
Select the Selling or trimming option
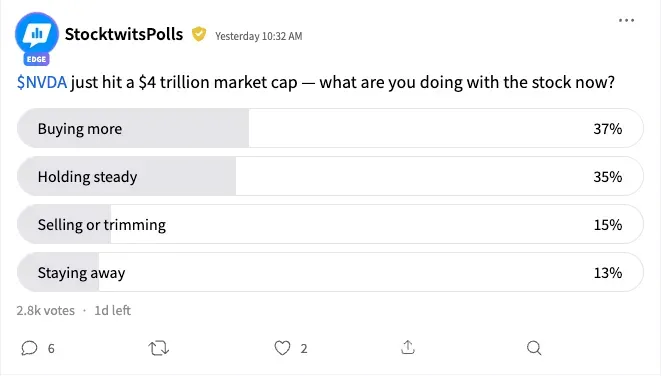point(330,224)
